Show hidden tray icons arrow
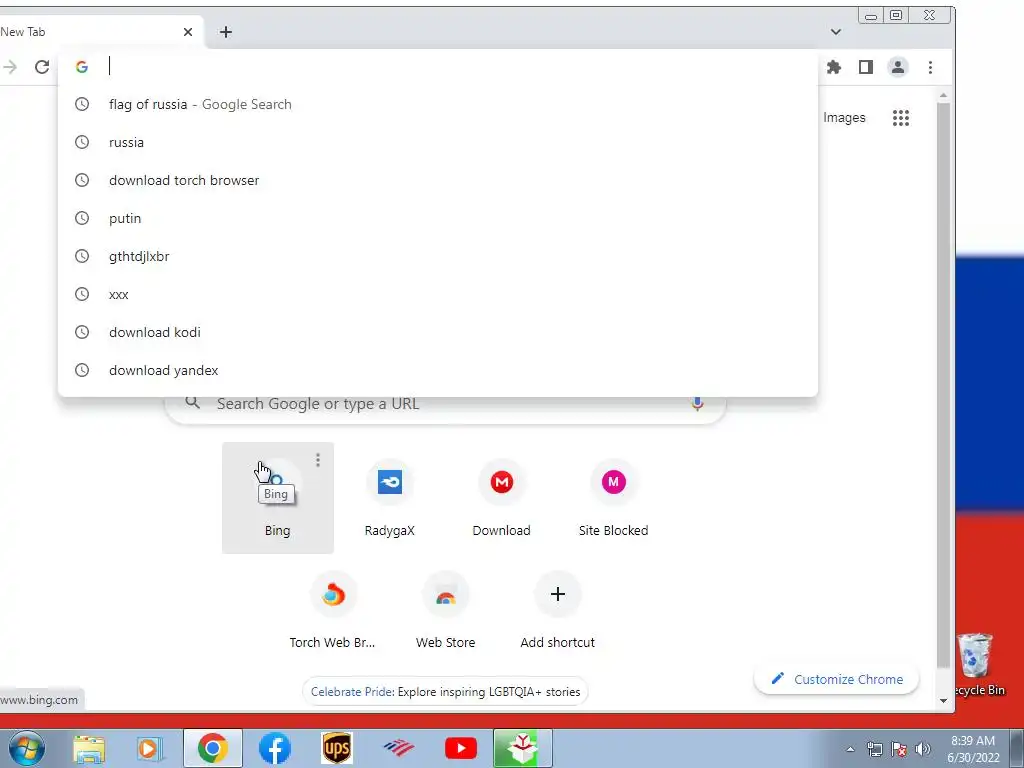 (850, 749)
